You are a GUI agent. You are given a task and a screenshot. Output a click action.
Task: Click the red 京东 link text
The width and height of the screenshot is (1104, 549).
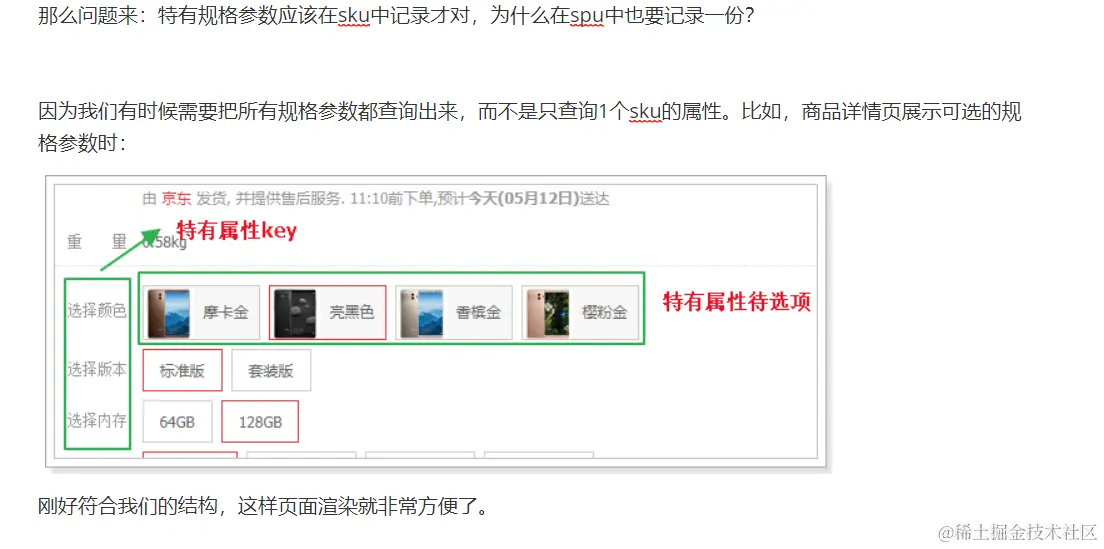176,199
